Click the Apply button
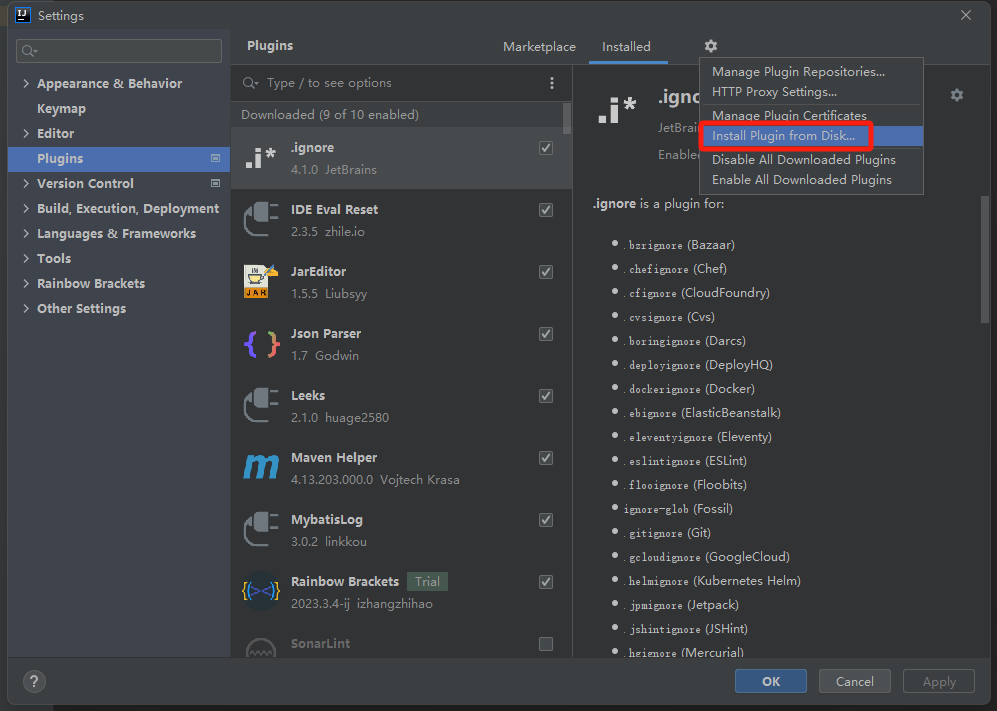997x711 pixels. (x=939, y=681)
